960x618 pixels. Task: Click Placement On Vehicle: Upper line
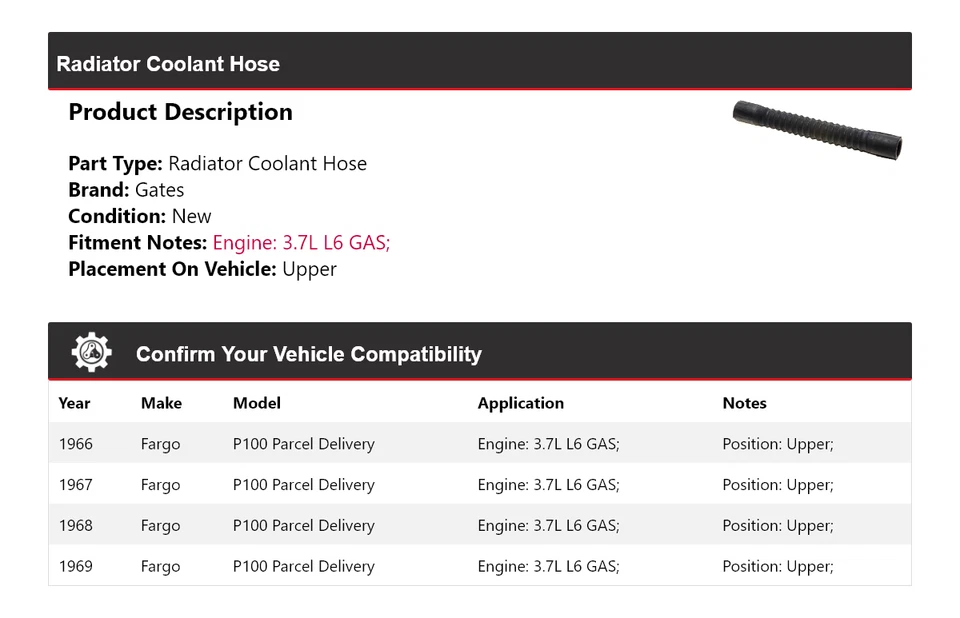(202, 269)
